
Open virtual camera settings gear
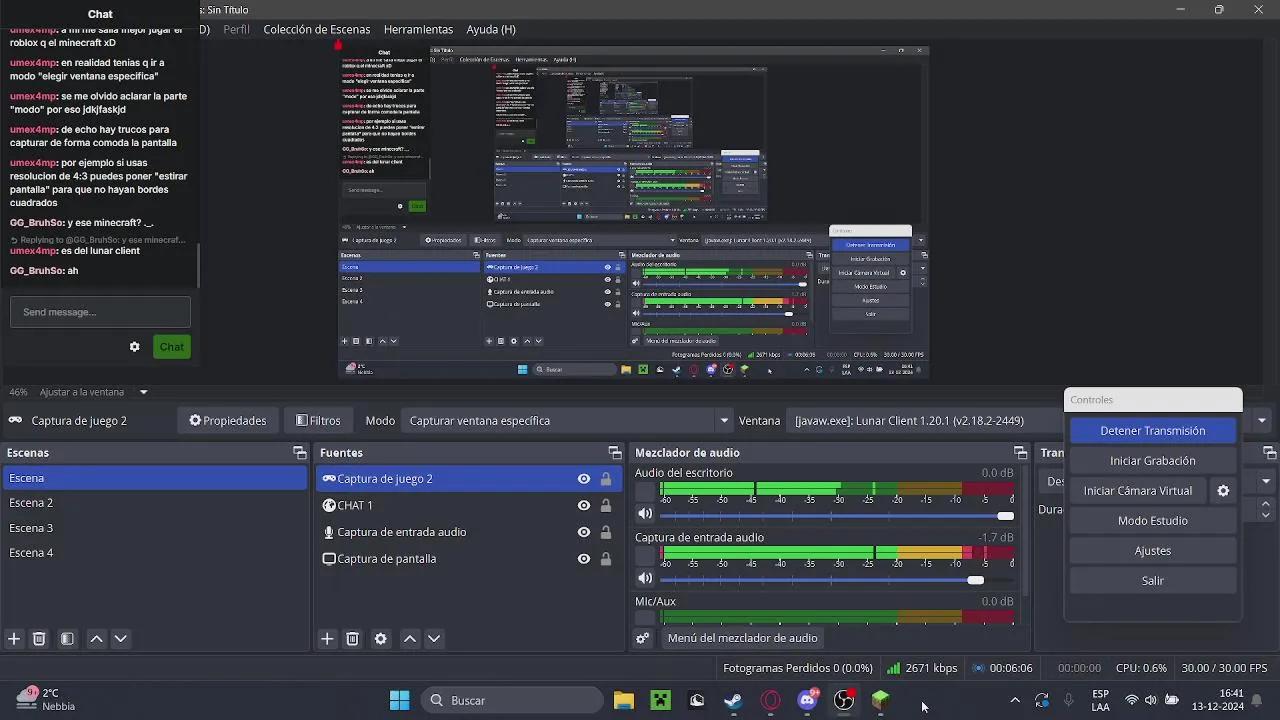[1222, 491]
